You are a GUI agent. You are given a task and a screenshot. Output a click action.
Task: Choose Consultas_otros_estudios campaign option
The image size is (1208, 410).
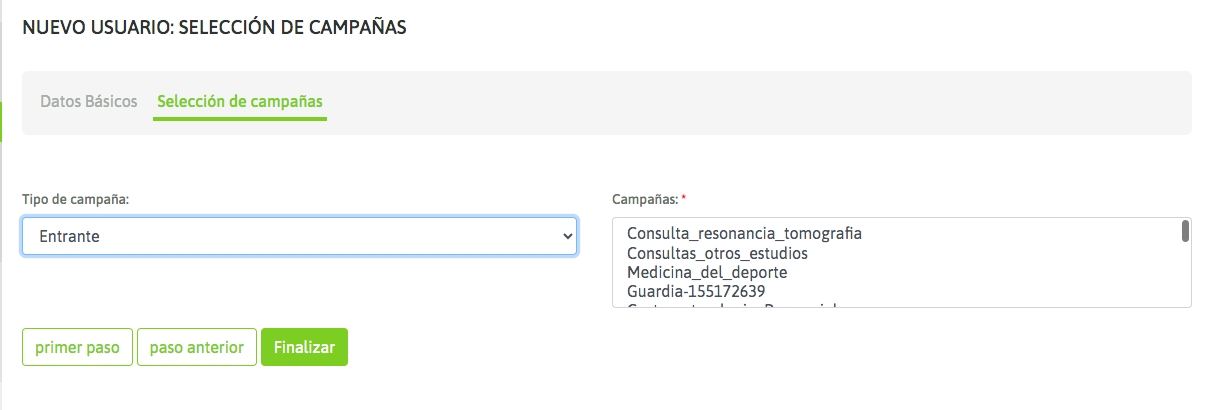coord(717,253)
